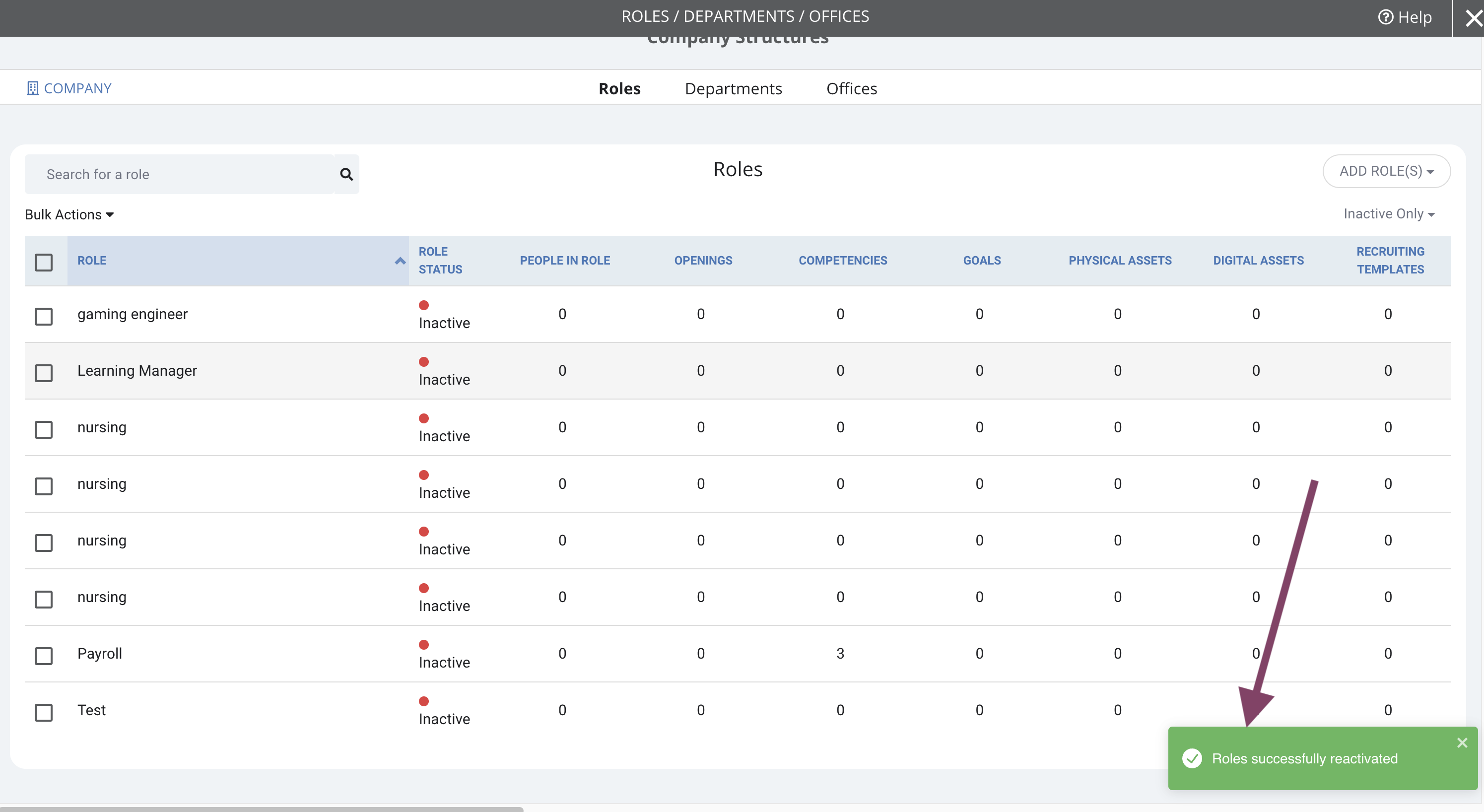1484x812 pixels.
Task: Click the Help question mark icon
Action: coord(1385,17)
